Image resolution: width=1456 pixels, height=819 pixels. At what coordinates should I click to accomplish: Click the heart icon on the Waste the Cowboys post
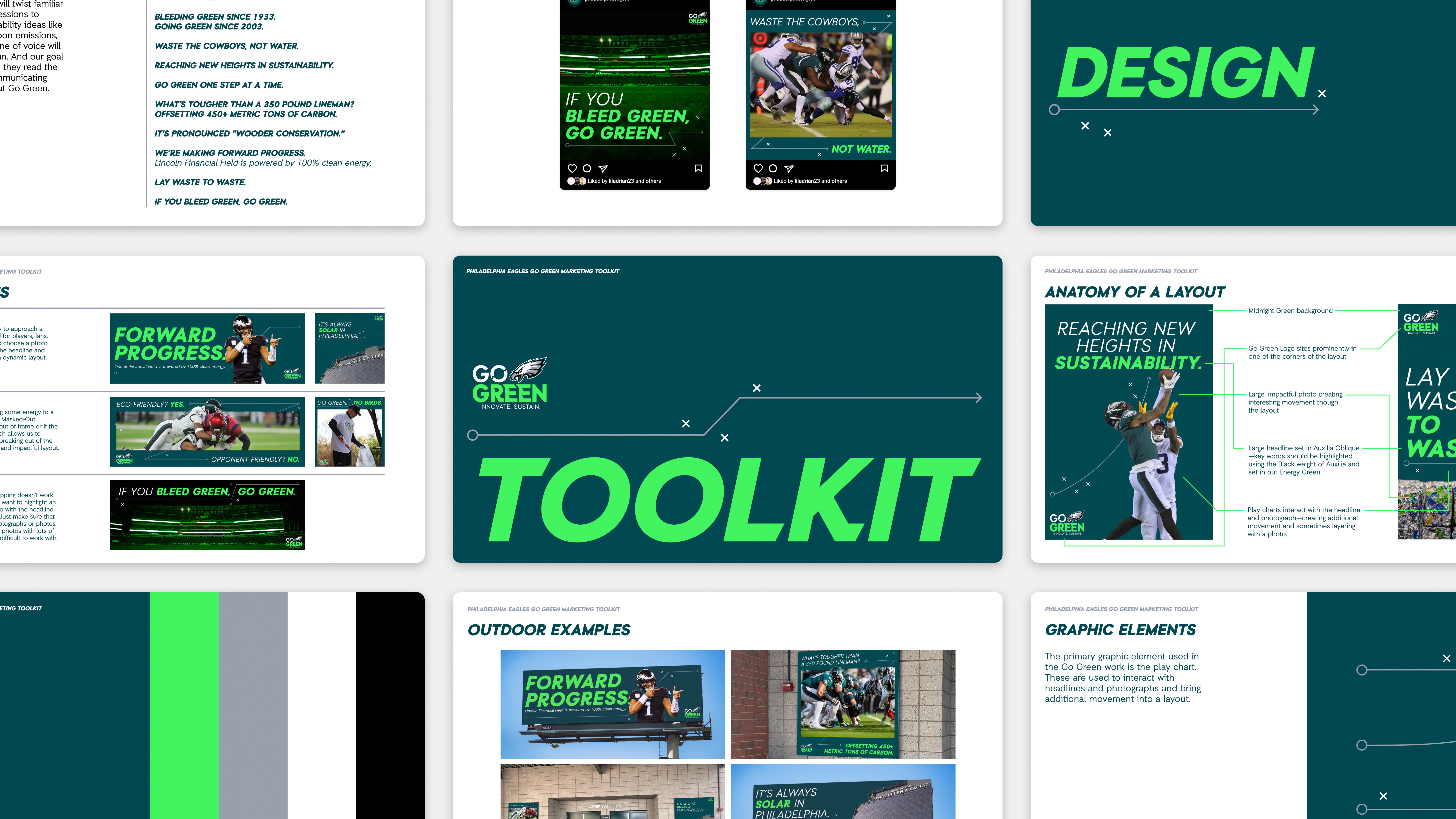click(x=758, y=168)
